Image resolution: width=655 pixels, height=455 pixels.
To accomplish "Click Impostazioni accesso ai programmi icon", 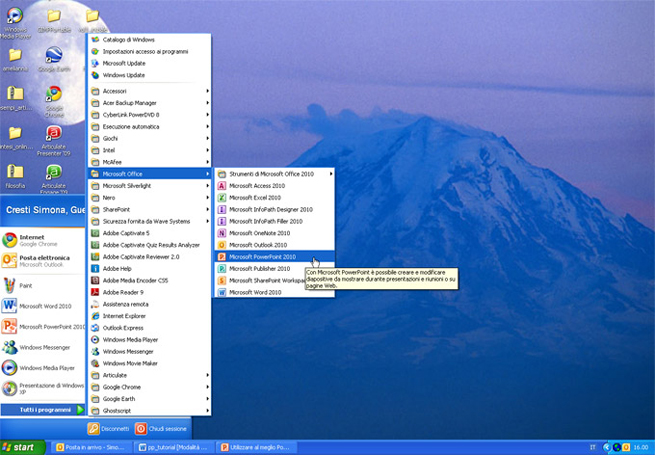I will pyautogui.click(x=95, y=51).
